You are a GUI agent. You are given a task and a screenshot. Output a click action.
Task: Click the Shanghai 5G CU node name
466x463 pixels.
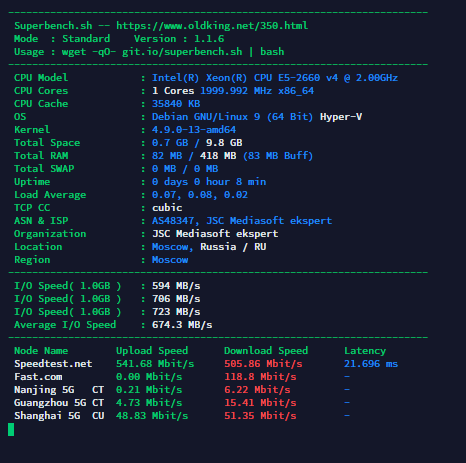coord(59,416)
